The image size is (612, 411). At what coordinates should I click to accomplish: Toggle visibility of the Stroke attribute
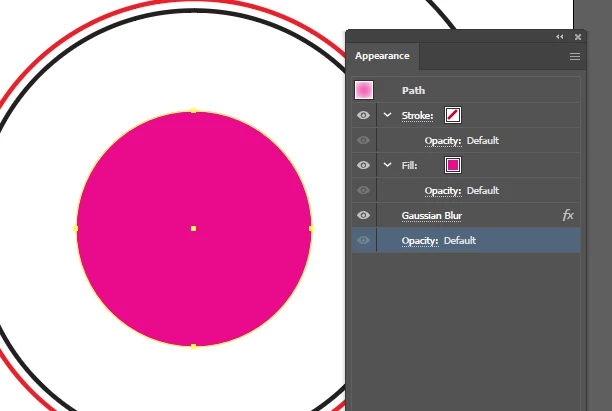point(363,115)
